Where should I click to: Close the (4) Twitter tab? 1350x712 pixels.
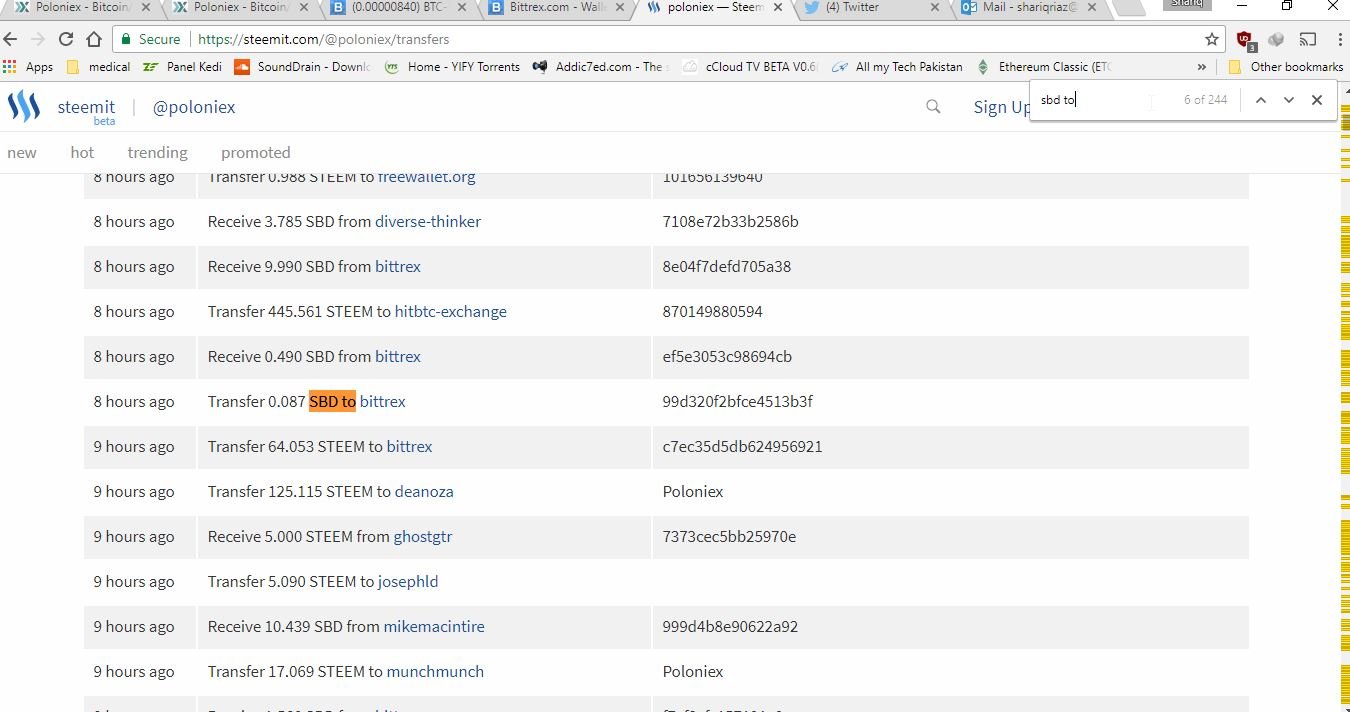point(935,8)
